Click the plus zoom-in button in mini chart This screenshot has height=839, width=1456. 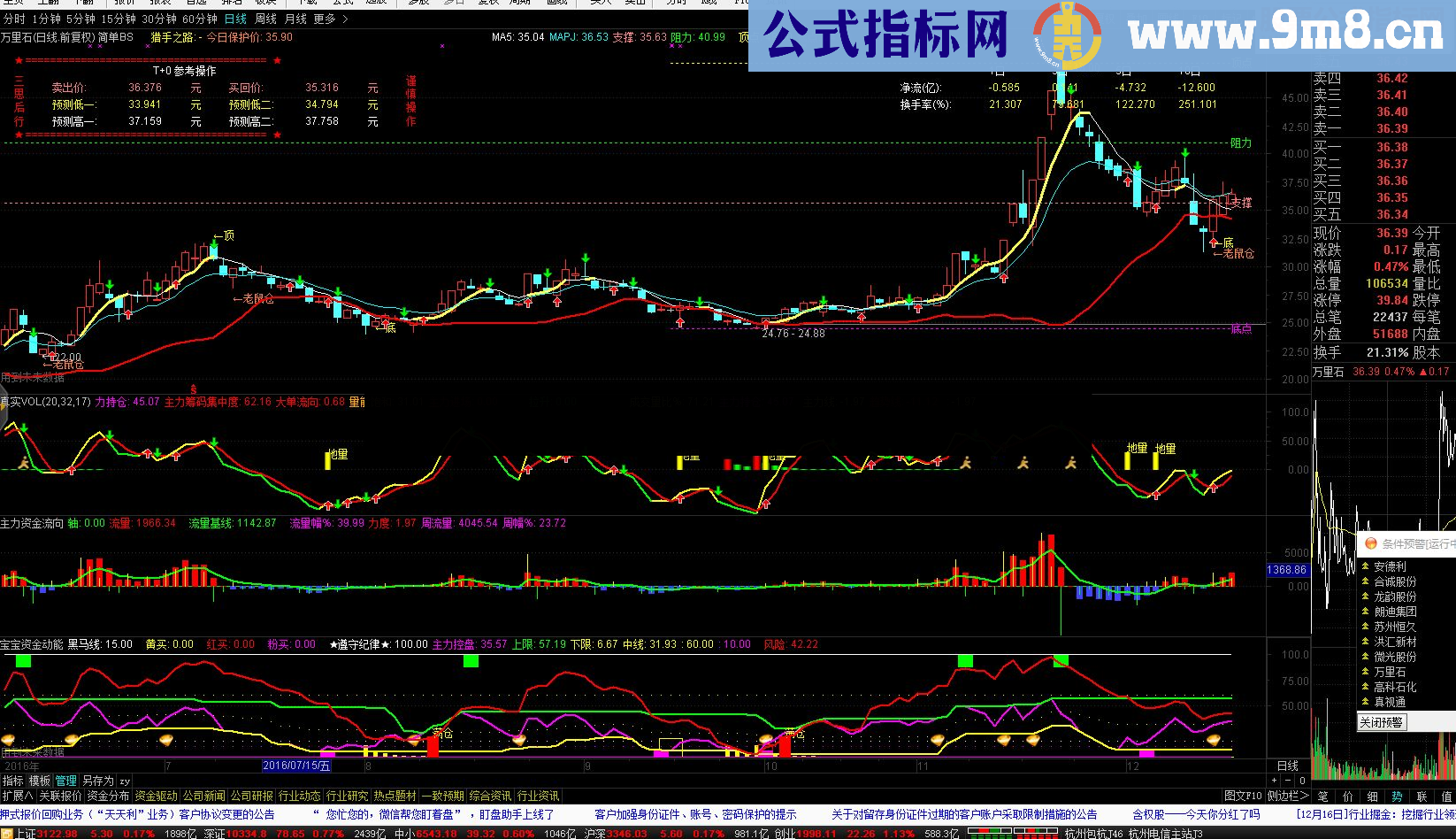[x=1275, y=781]
